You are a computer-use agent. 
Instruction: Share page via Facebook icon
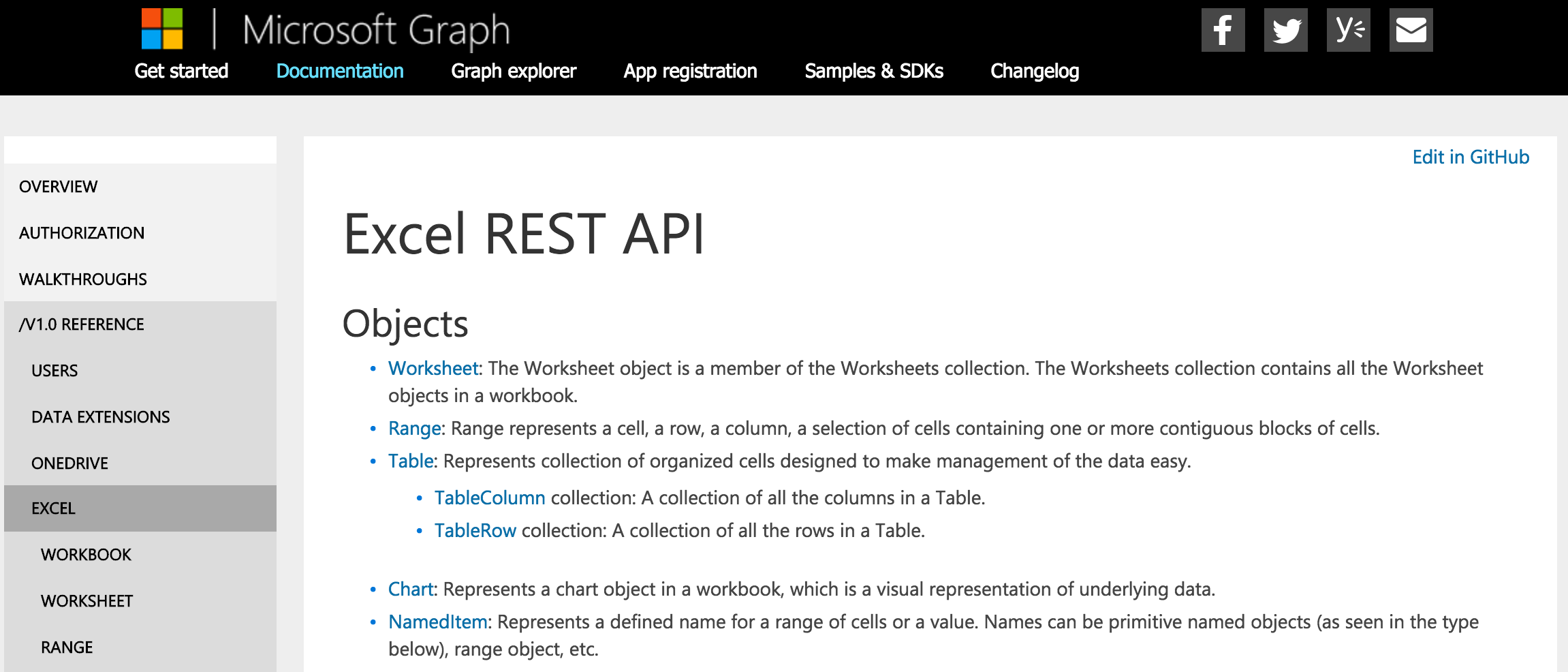pyautogui.click(x=1223, y=30)
